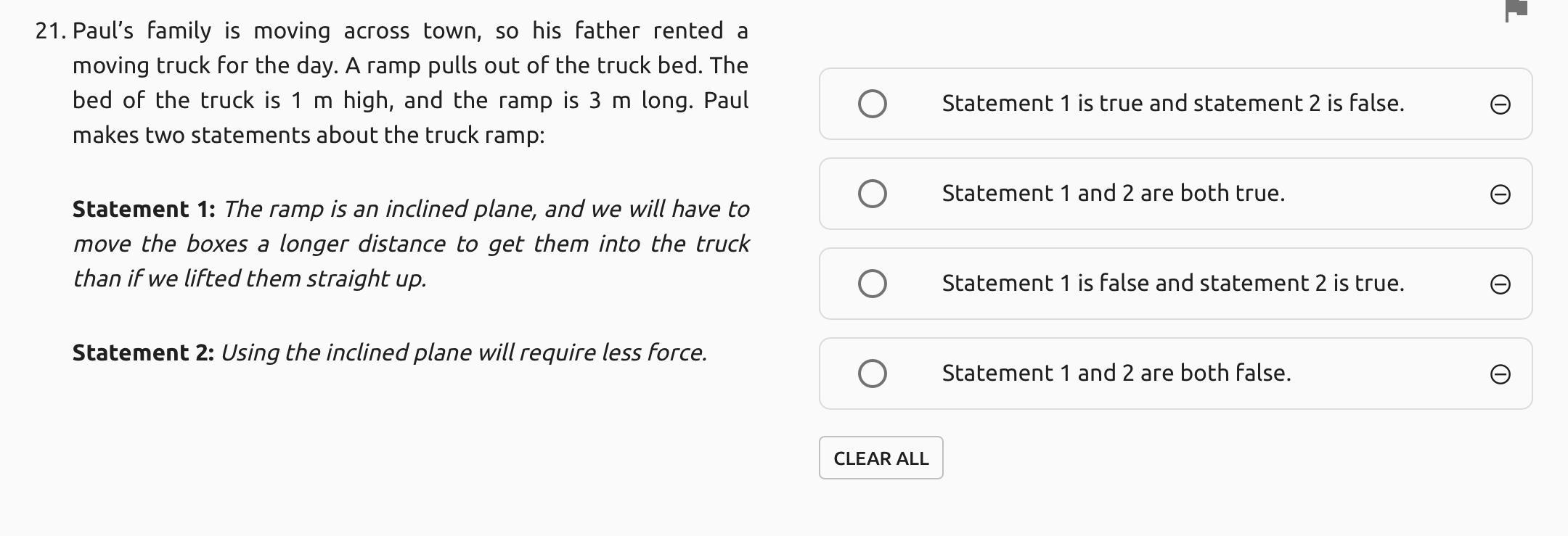Click the question paragraph about Paul's family moving
The width and height of the screenshot is (1568, 536).
point(410,83)
